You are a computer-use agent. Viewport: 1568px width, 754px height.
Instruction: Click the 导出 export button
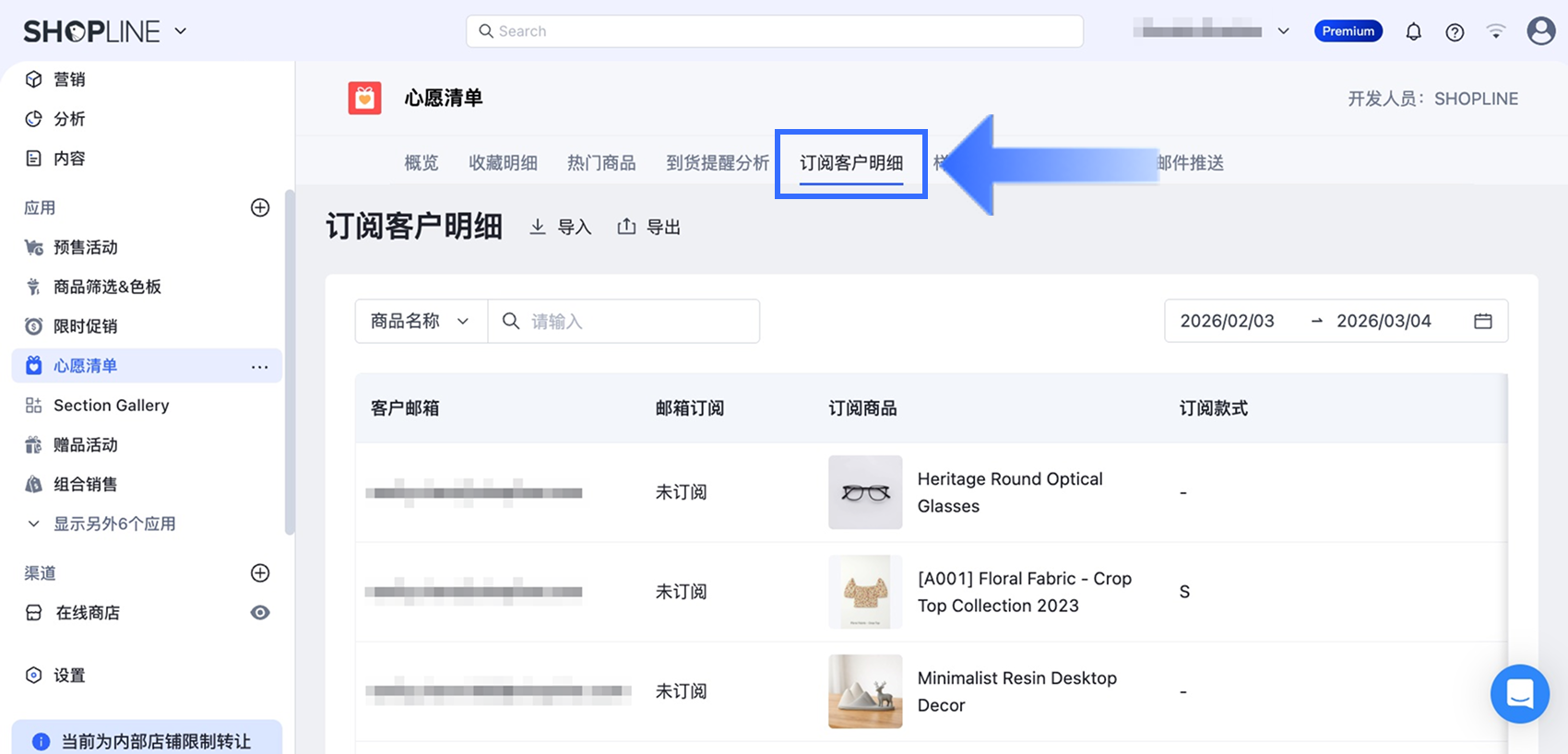(649, 227)
